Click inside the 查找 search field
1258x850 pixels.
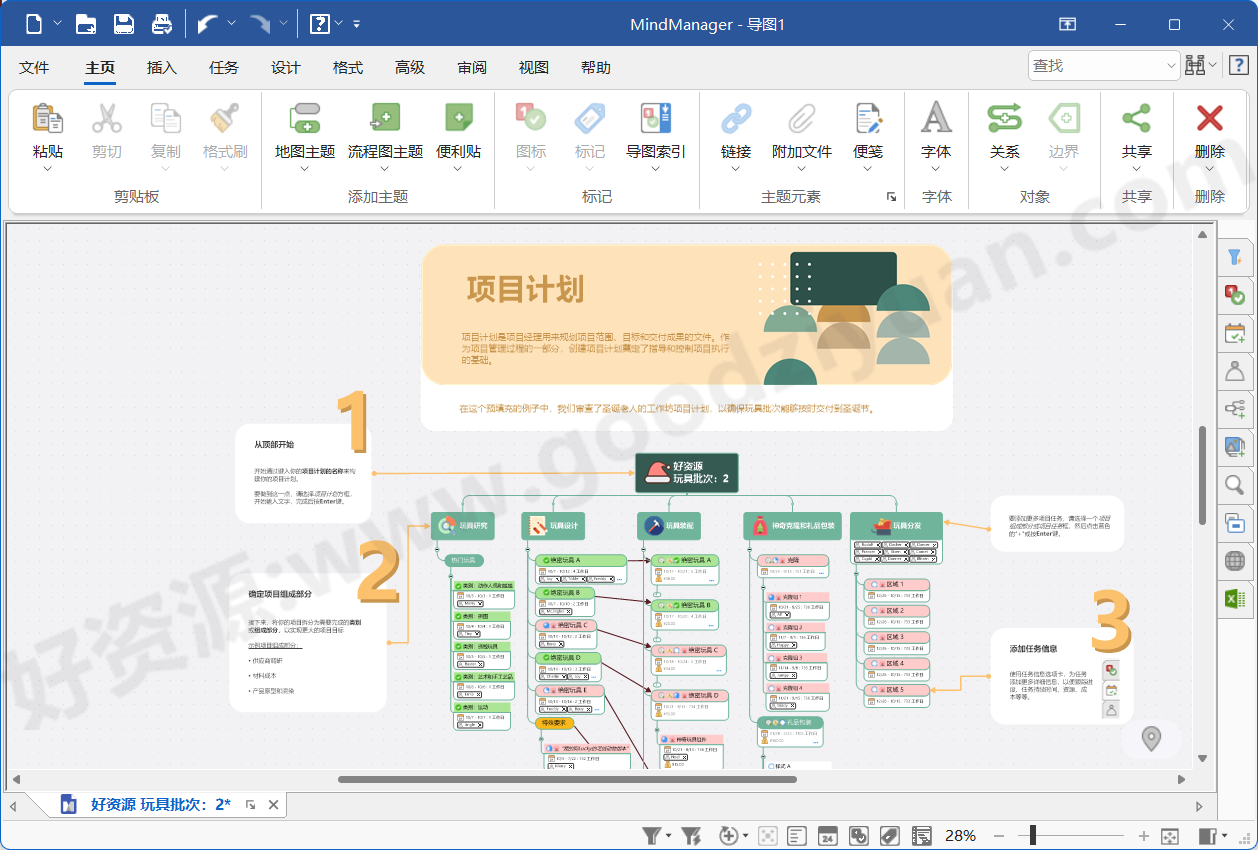coord(1095,64)
